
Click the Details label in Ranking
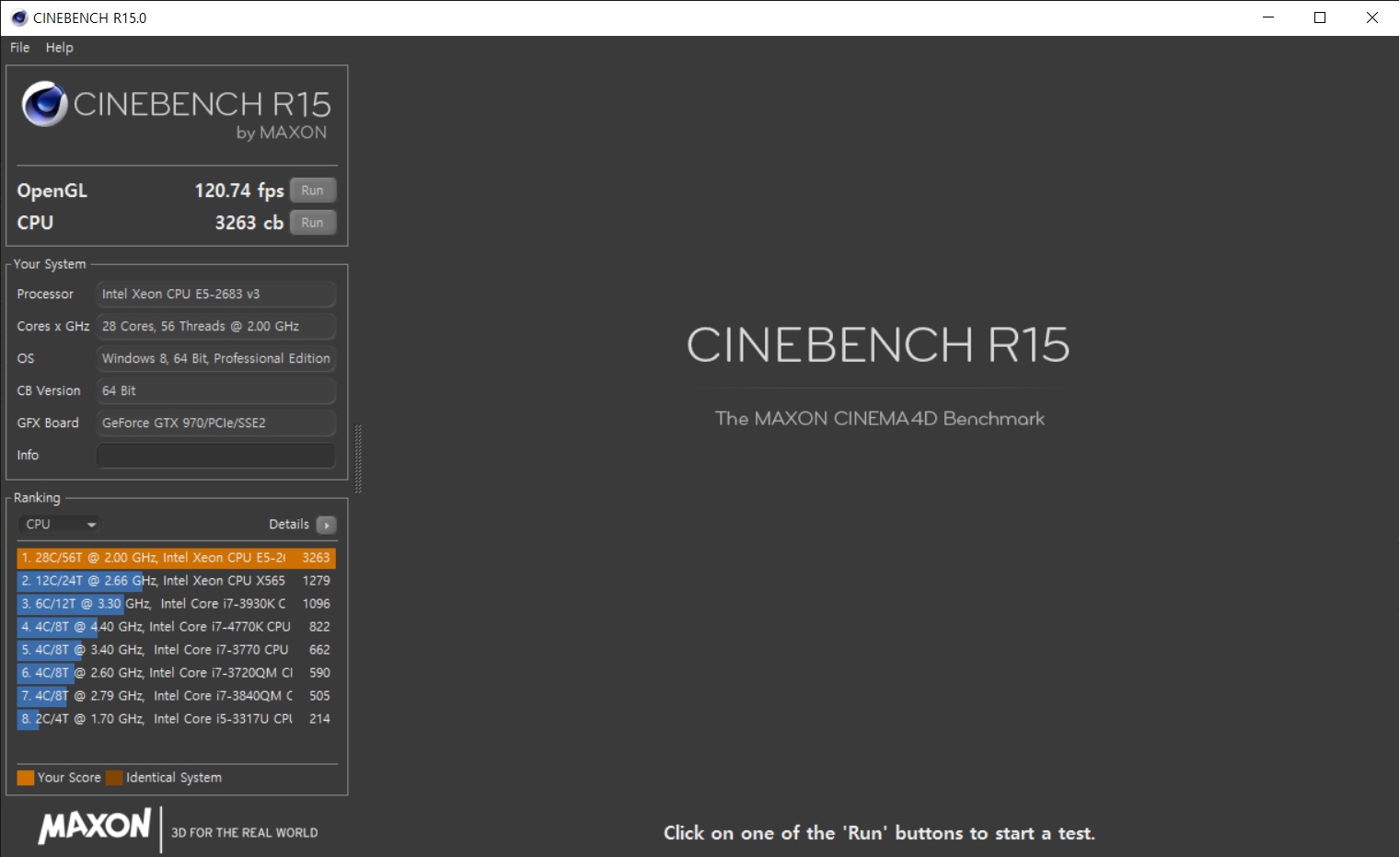[x=289, y=524]
